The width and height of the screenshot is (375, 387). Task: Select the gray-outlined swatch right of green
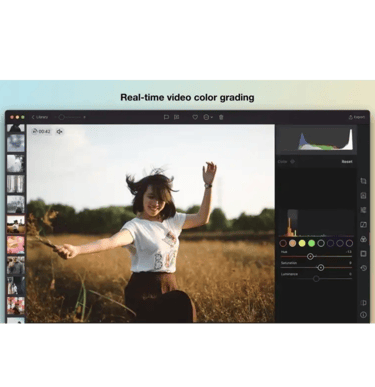(x=321, y=243)
